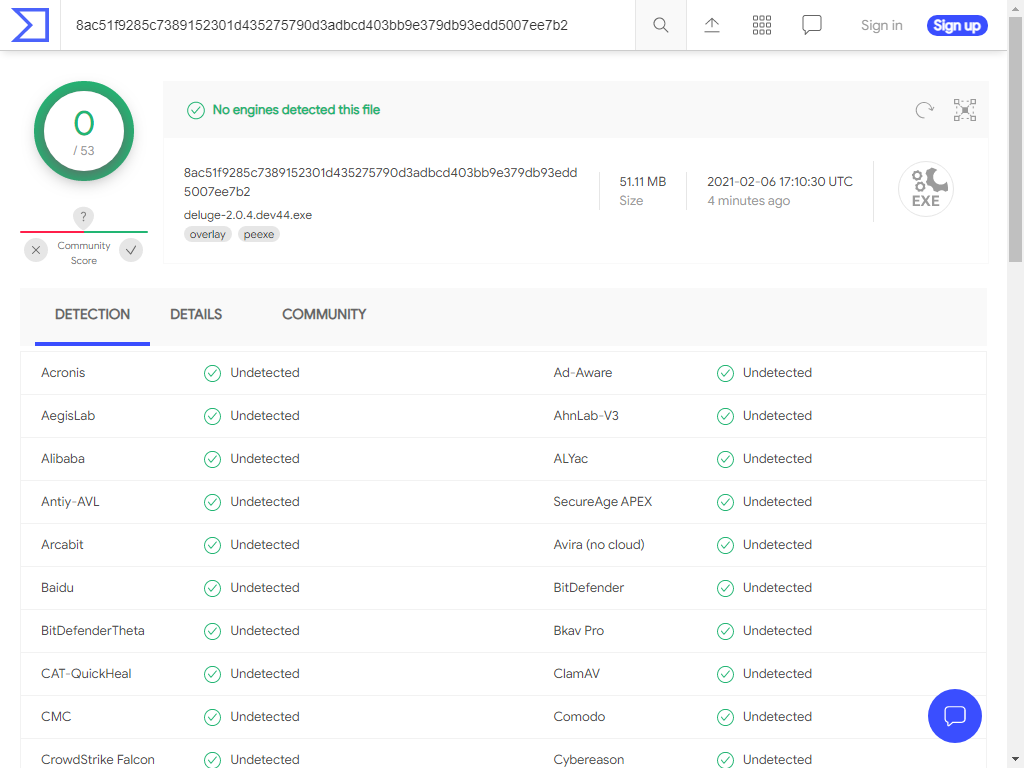Click the reanalyze refresh icon
This screenshot has width=1024, height=768.
click(x=924, y=110)
